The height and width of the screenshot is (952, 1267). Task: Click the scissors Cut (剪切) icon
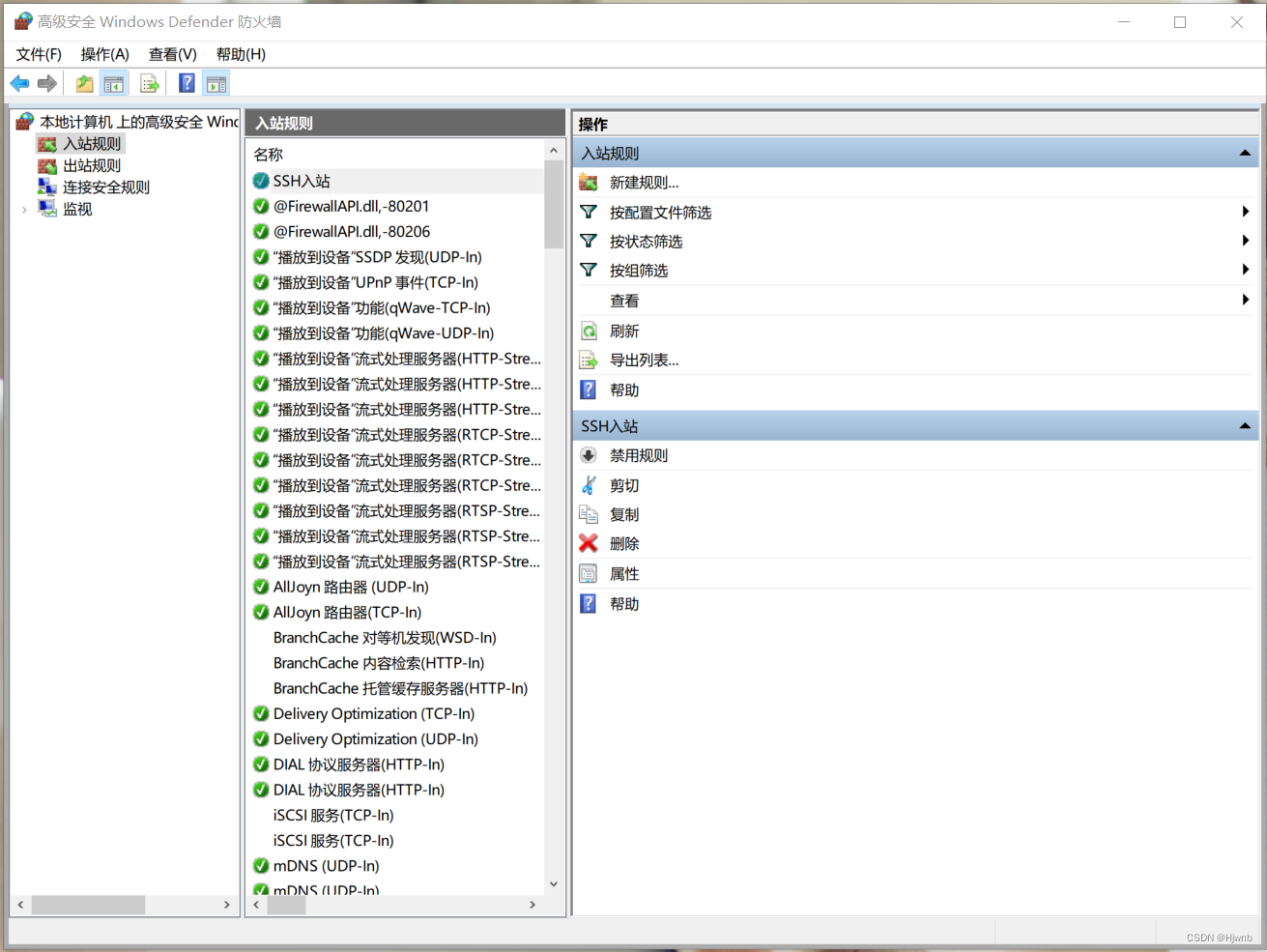589,485
